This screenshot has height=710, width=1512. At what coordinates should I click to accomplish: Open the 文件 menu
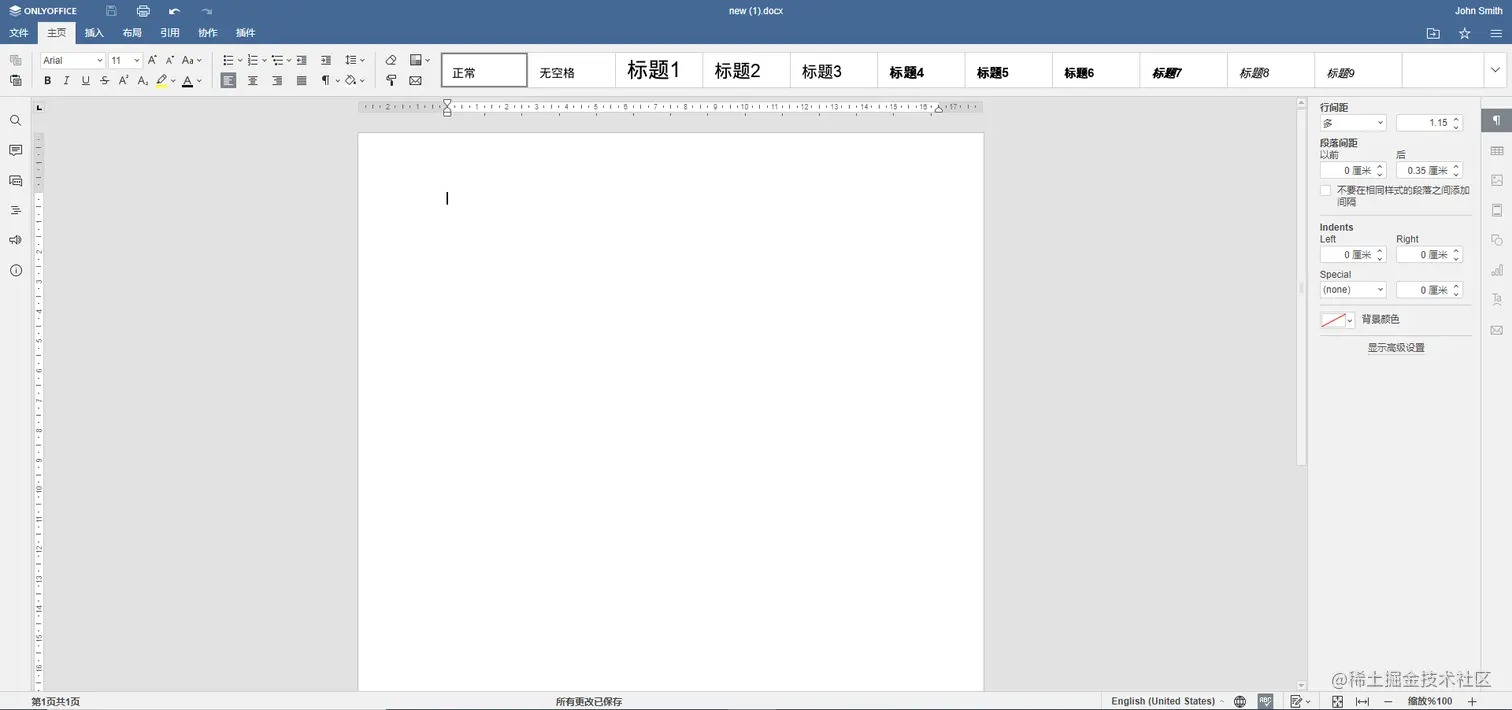pyautogui.click(x=19, y=32)
